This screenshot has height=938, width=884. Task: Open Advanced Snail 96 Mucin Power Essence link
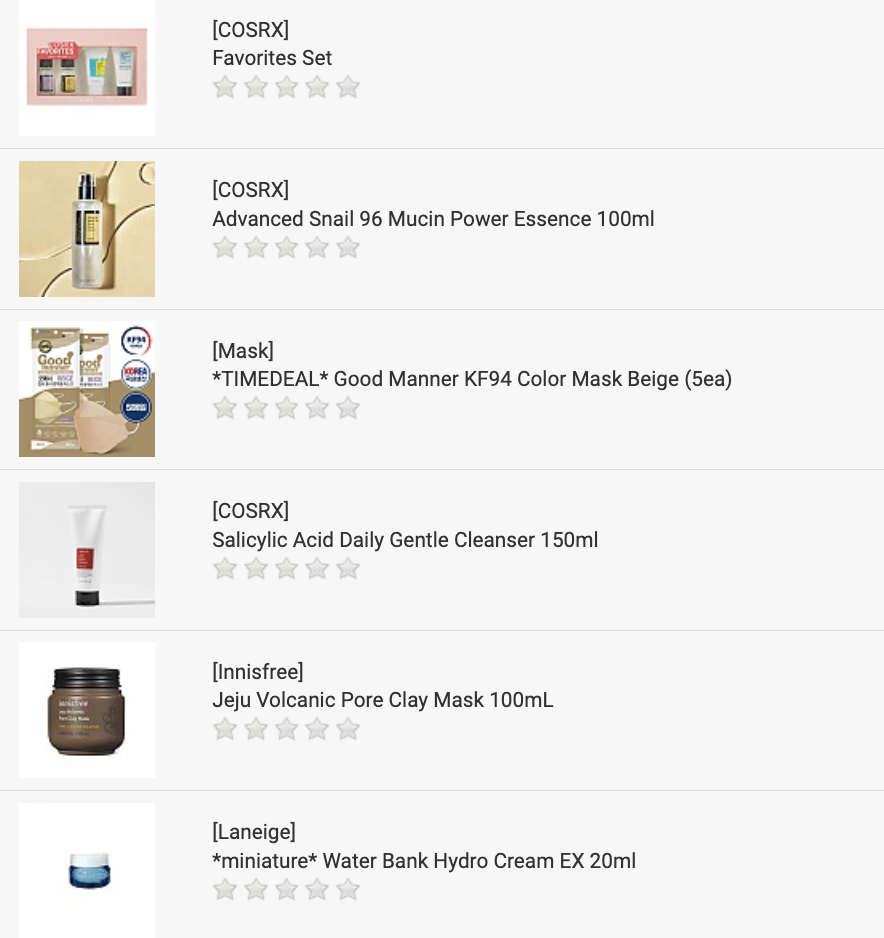[433, 219]
